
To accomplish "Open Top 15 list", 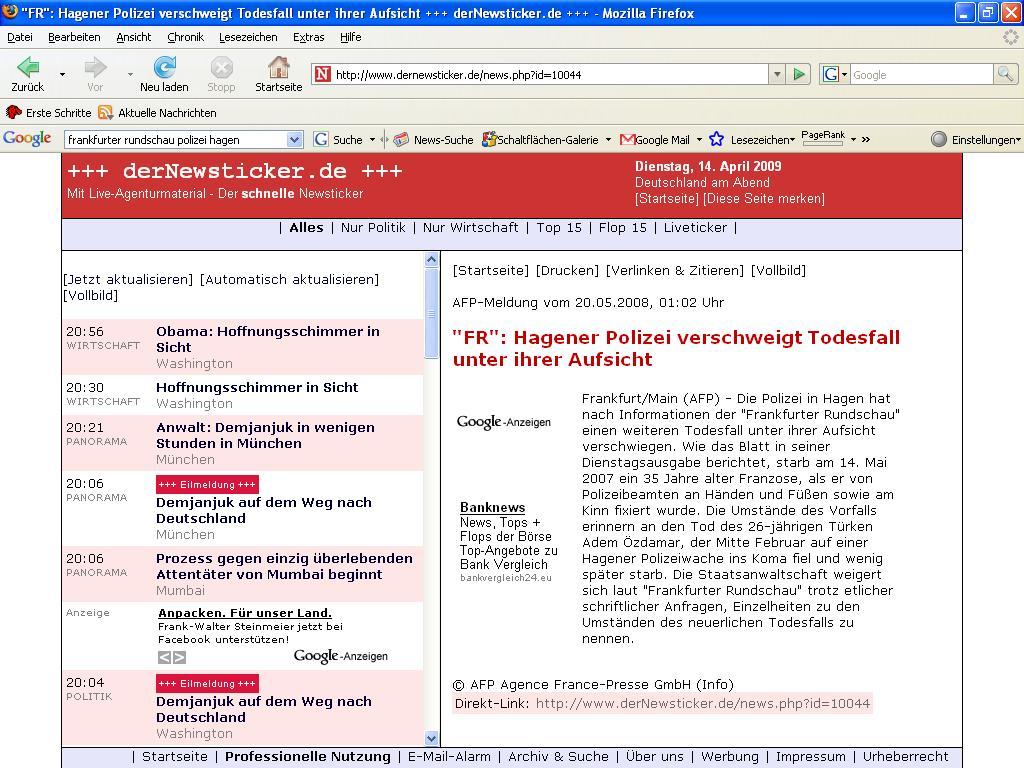I will click(559, 227).
